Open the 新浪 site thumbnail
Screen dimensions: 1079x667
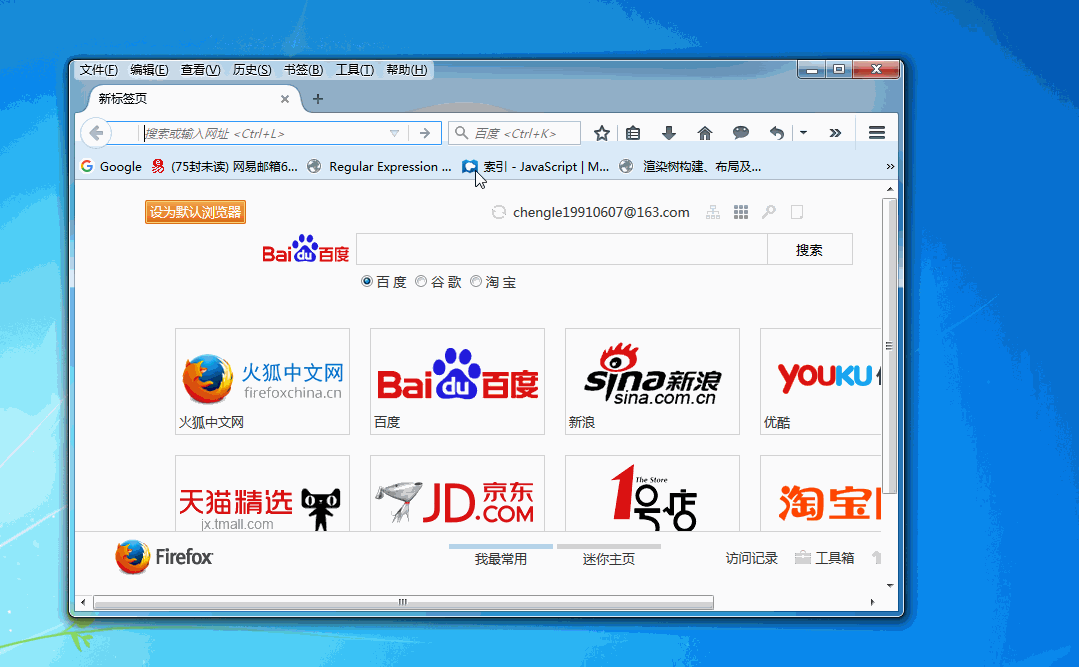[x=652, y=381]
